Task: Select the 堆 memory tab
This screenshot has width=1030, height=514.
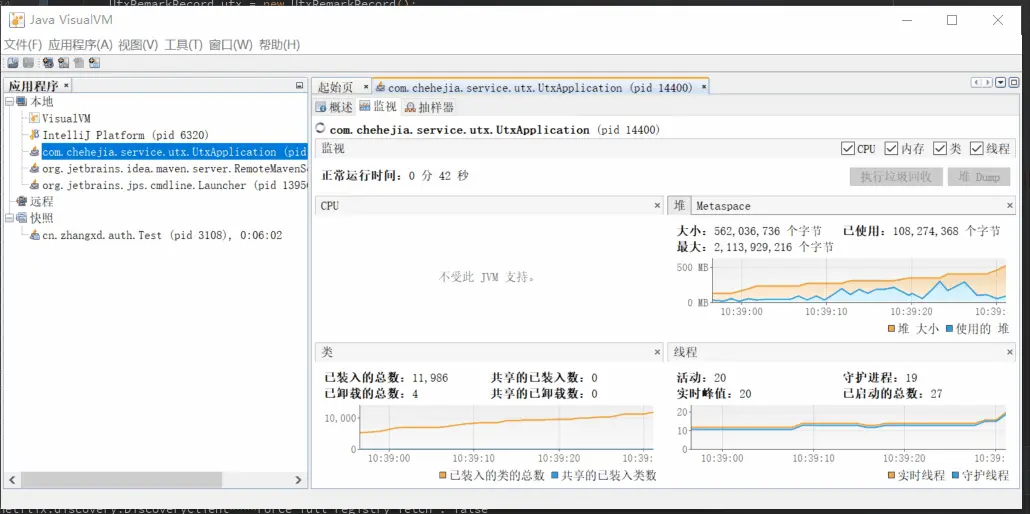Action: [679, 206]
